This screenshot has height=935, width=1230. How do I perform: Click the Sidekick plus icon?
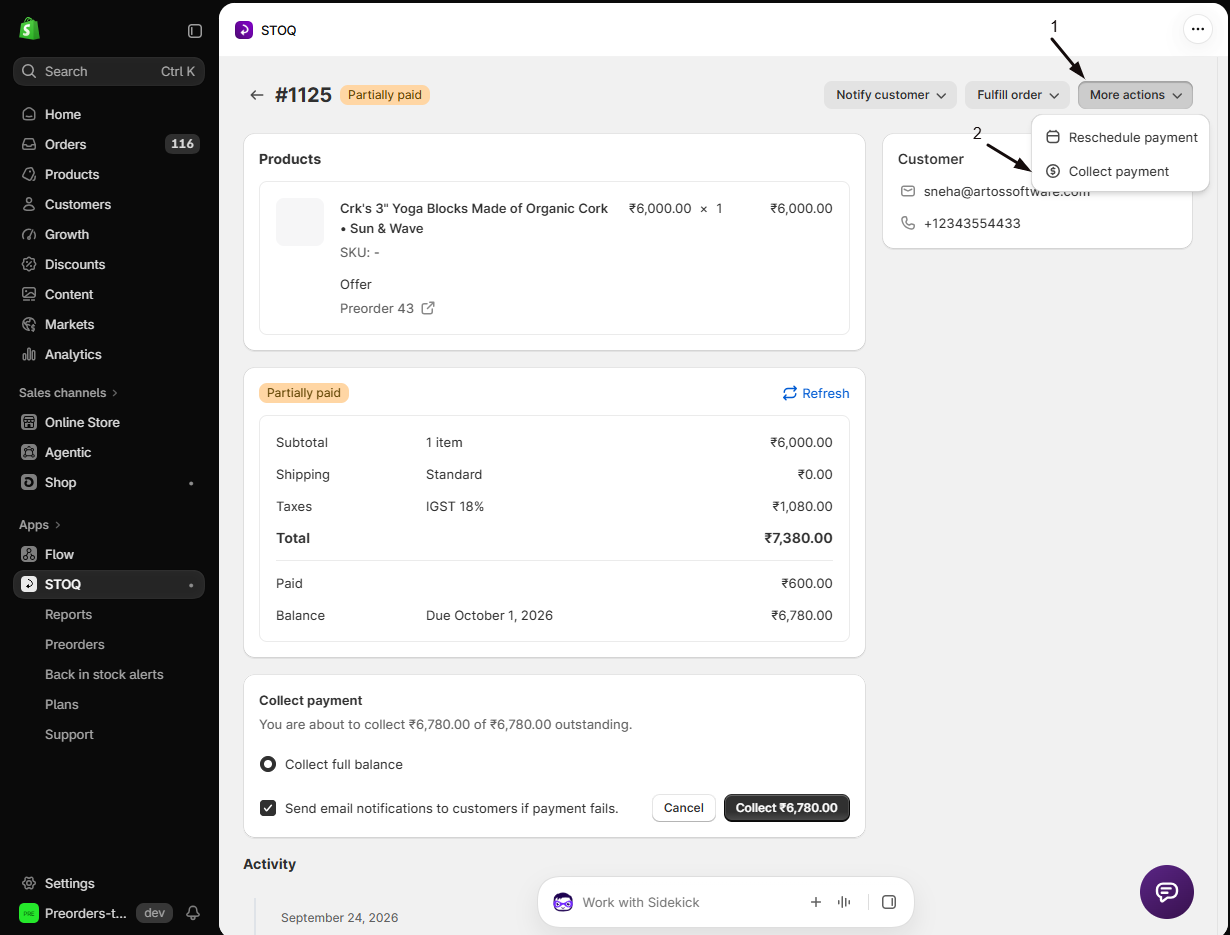click(x=816, y=902)
